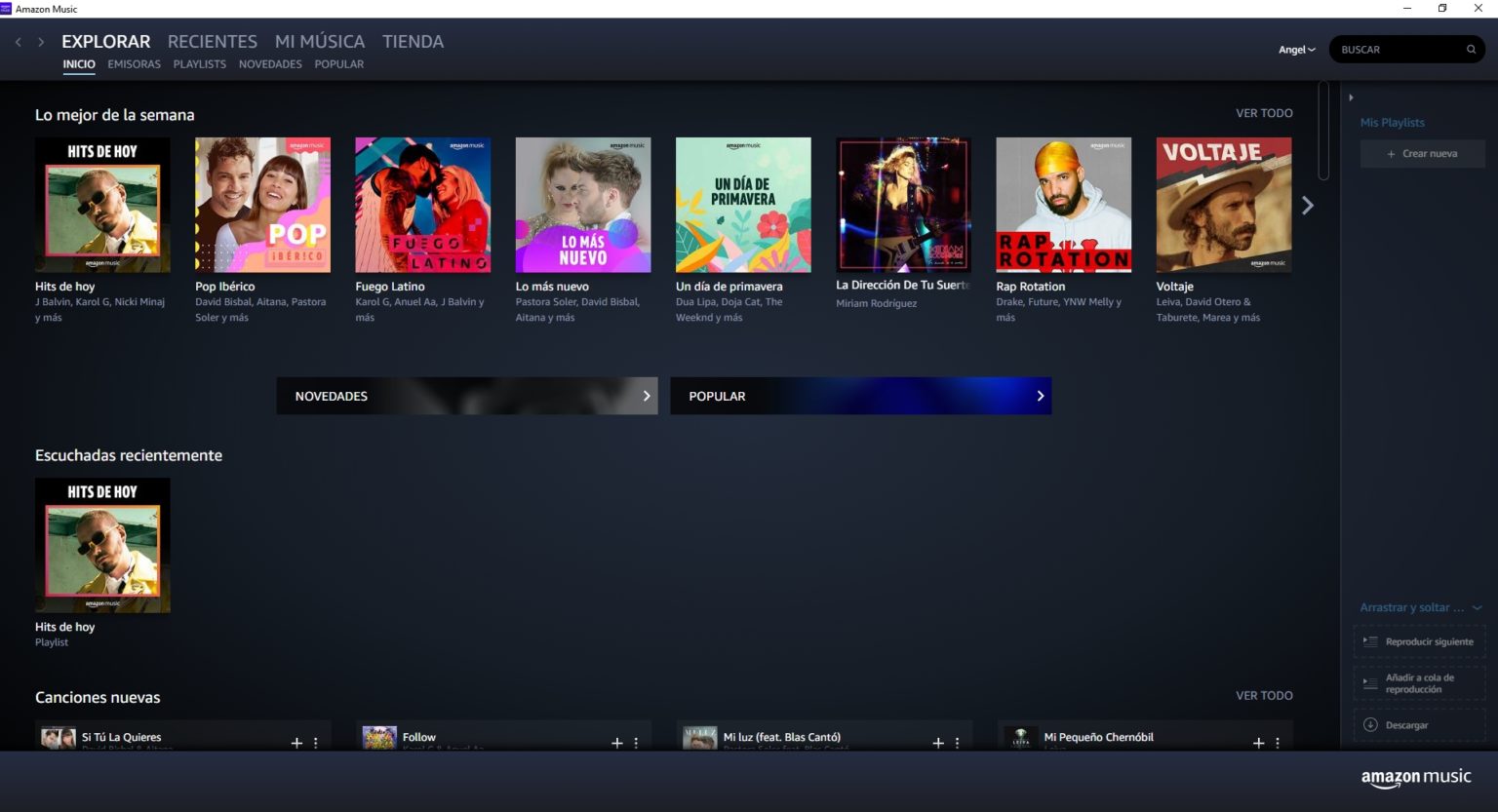Open the RECIENTES tab
The image size is (1498, 812).
[213, 42]
